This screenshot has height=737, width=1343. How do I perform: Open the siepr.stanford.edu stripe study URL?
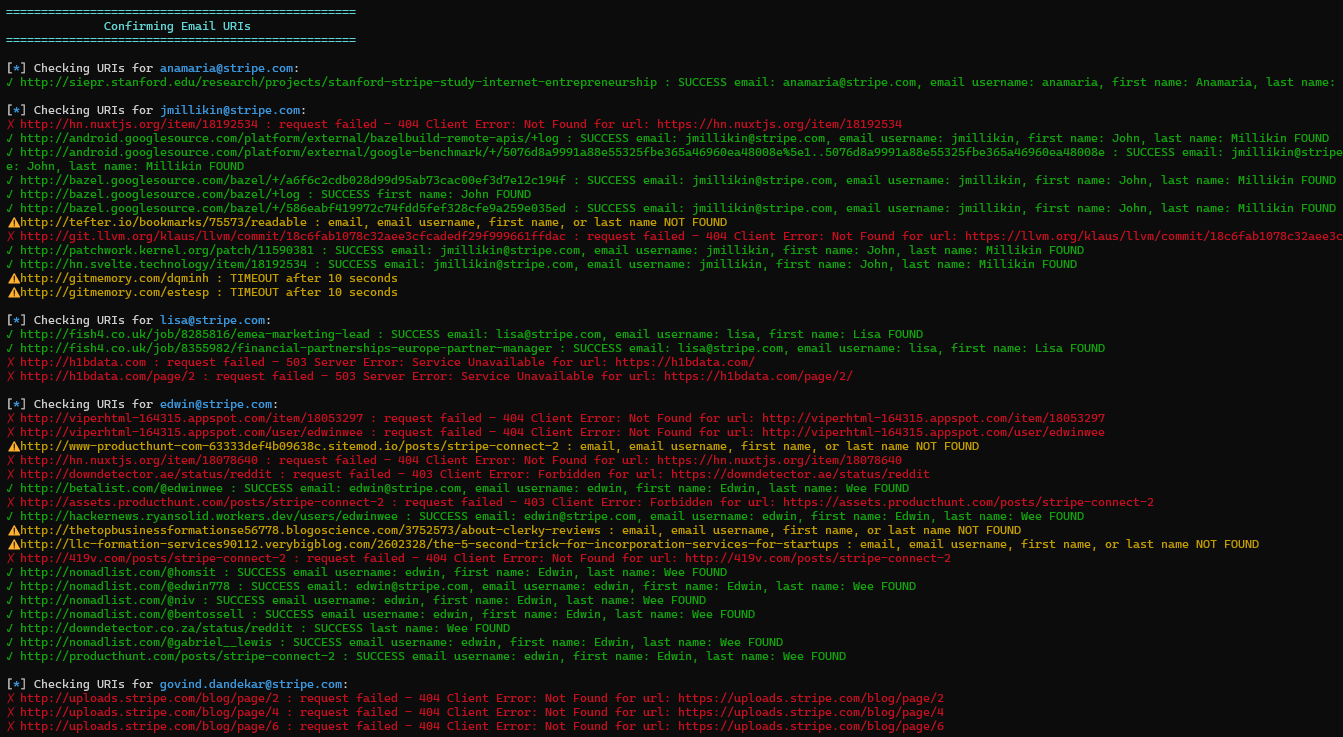pyautogui.click(x=339, y=82)
